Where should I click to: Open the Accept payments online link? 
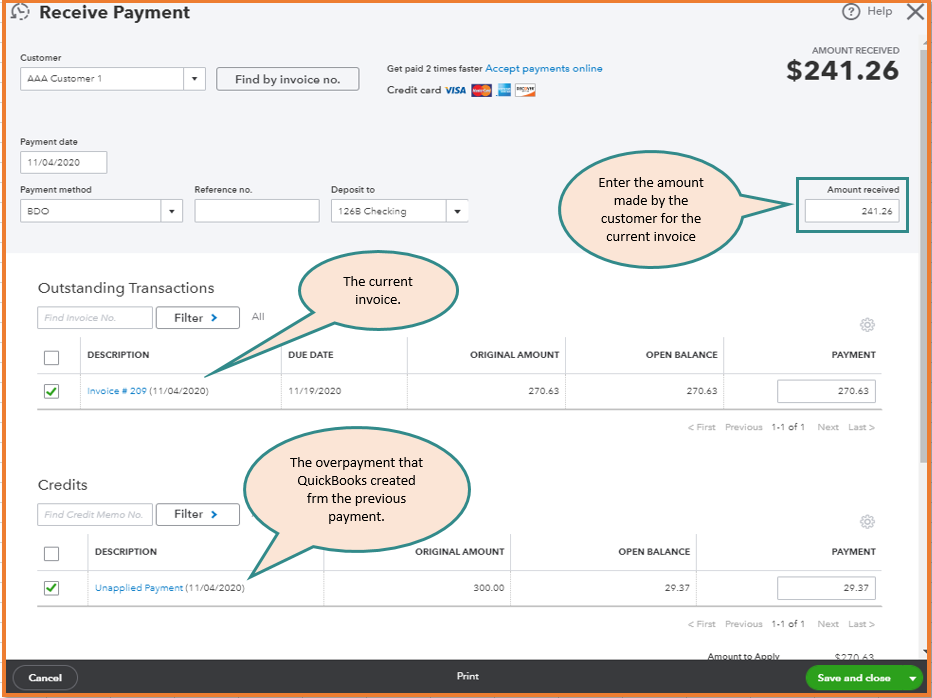[x=544, y=68]
